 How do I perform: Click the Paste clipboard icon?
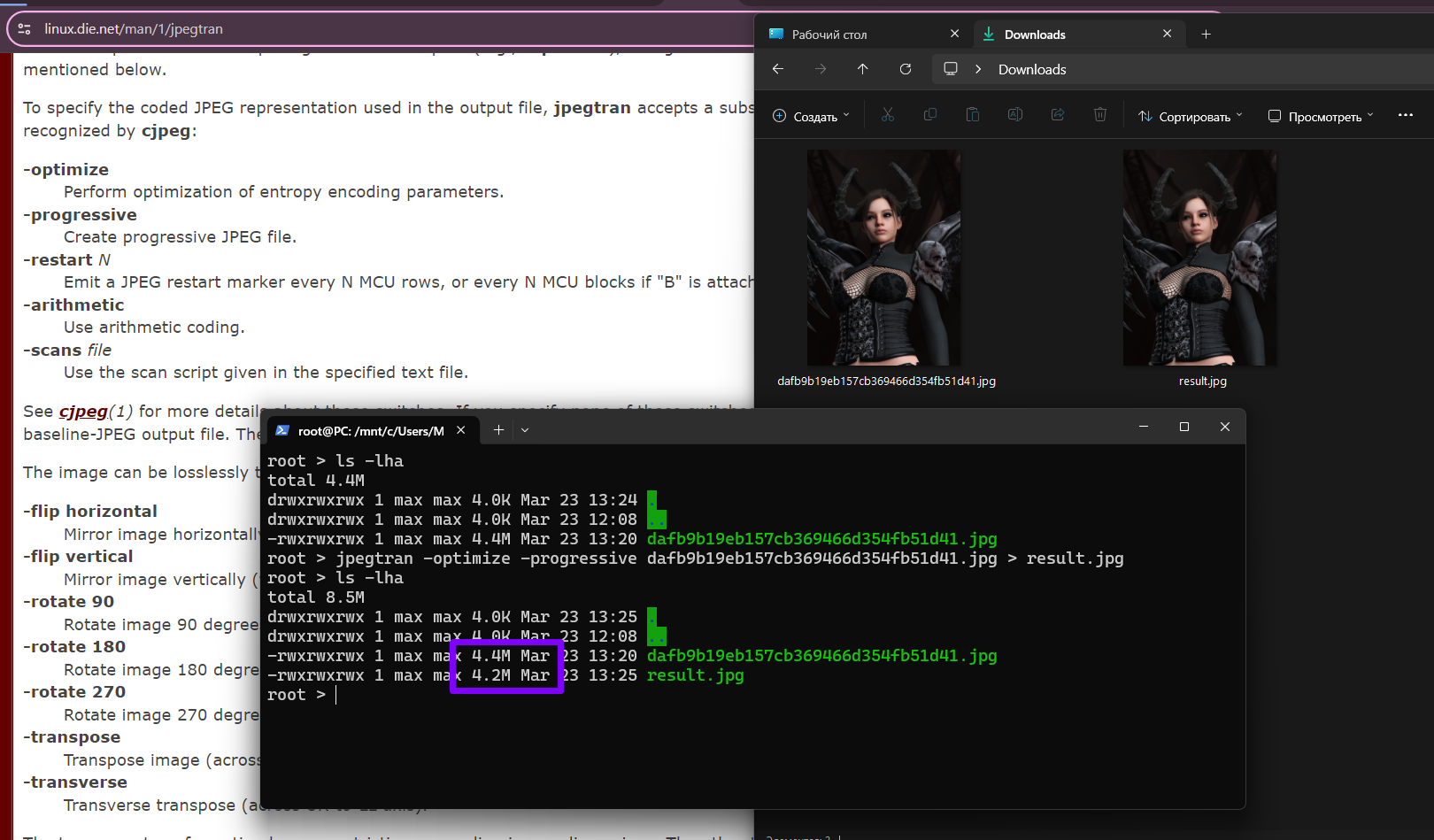coord(973,115)
